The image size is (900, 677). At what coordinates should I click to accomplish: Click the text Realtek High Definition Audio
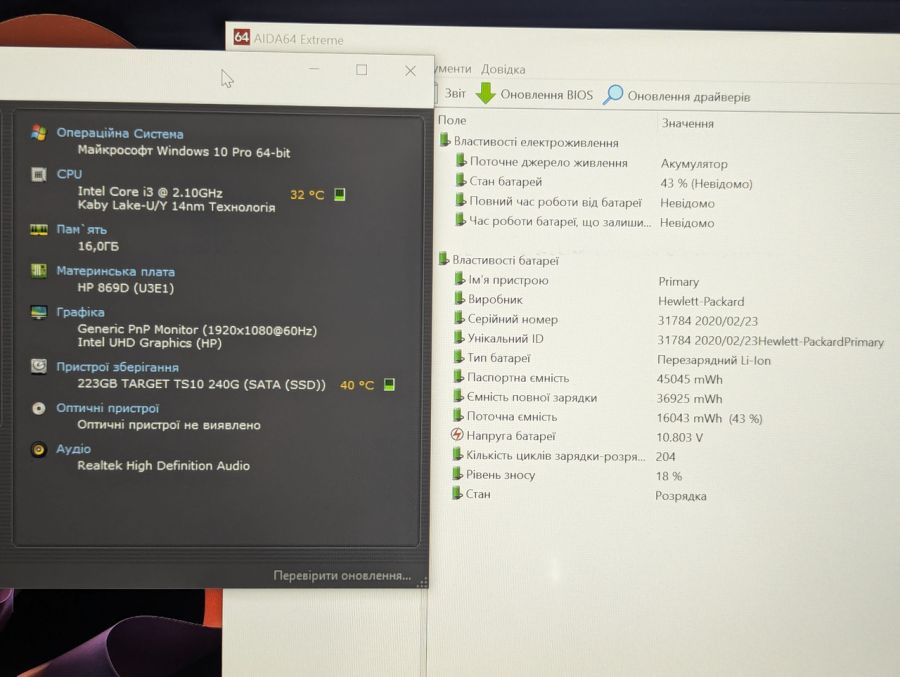click(x=164, y=466)
